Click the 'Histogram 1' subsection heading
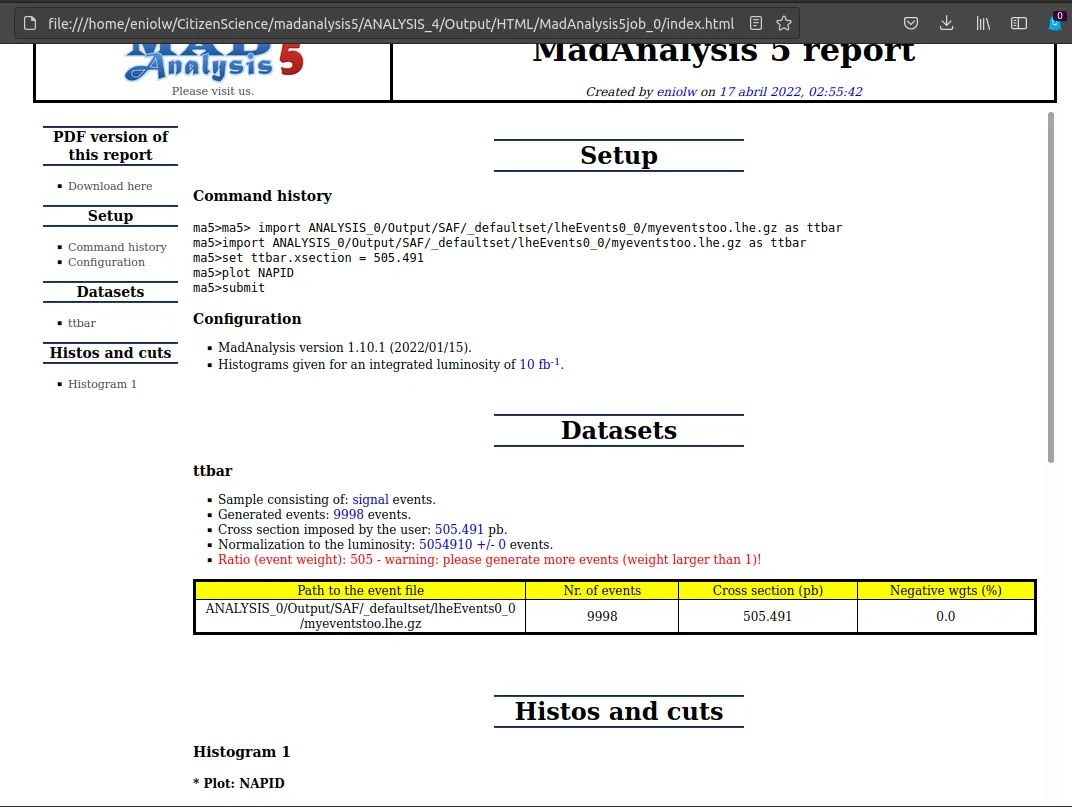Image resolution: width=1072 pixels, height=807 pixels. (x=241, y=752)
